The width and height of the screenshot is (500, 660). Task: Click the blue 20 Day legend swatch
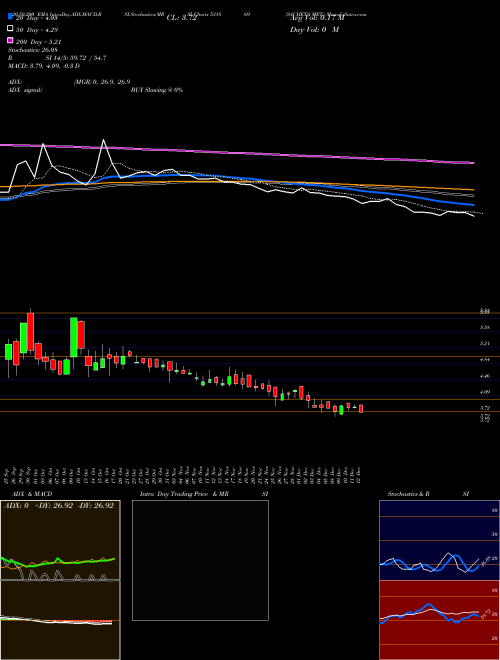(x=10, y=17)
